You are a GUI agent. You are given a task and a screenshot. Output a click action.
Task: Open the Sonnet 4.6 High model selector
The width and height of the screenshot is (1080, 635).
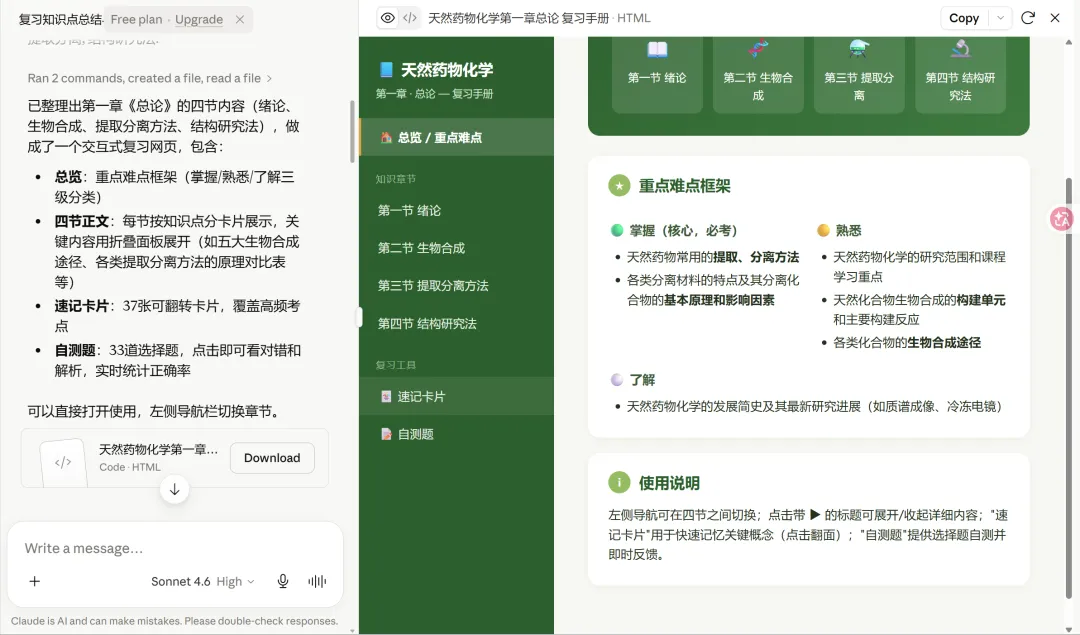tap(202, 581)
